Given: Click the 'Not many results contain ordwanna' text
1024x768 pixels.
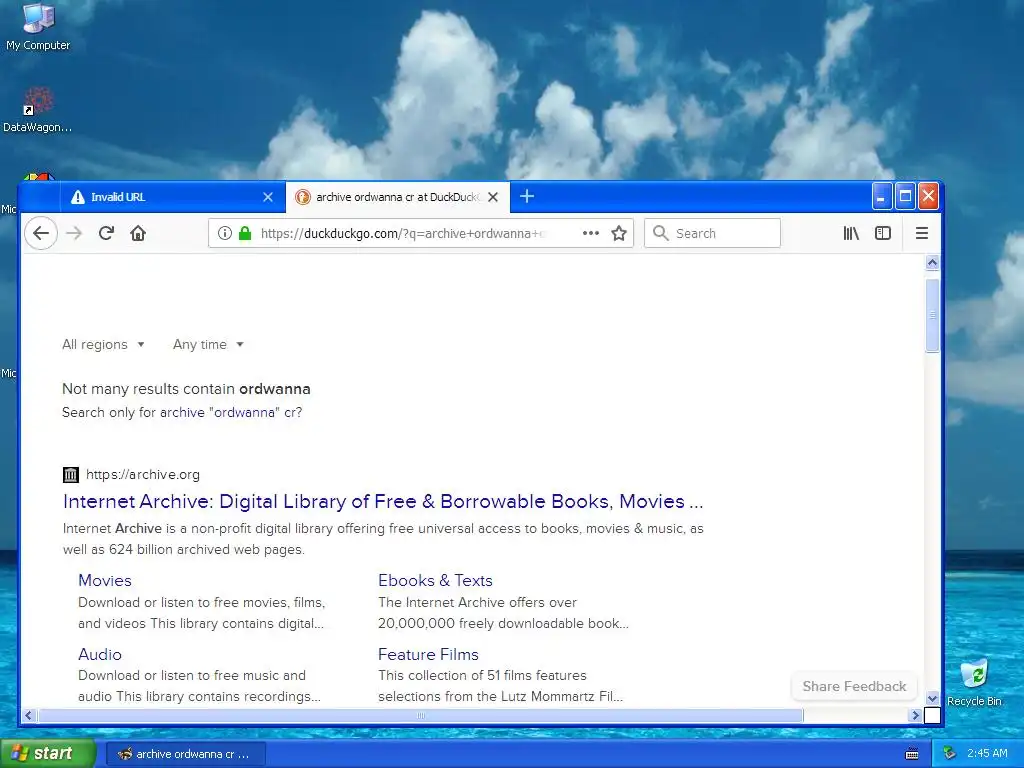Looking at the screenshot, I should pos(186,389).
